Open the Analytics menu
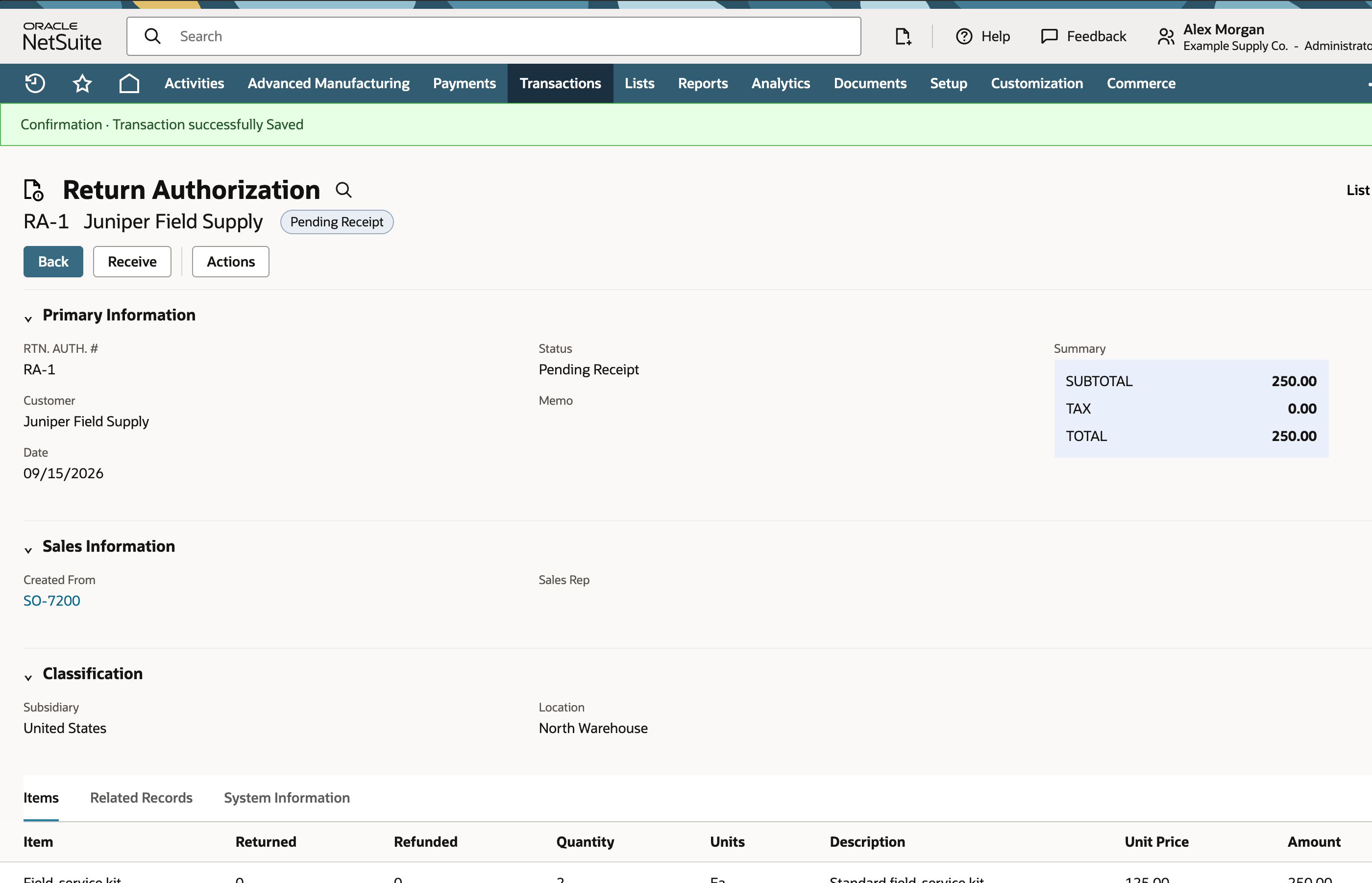Screen dimensions: 1372x883 click(781, 83)
